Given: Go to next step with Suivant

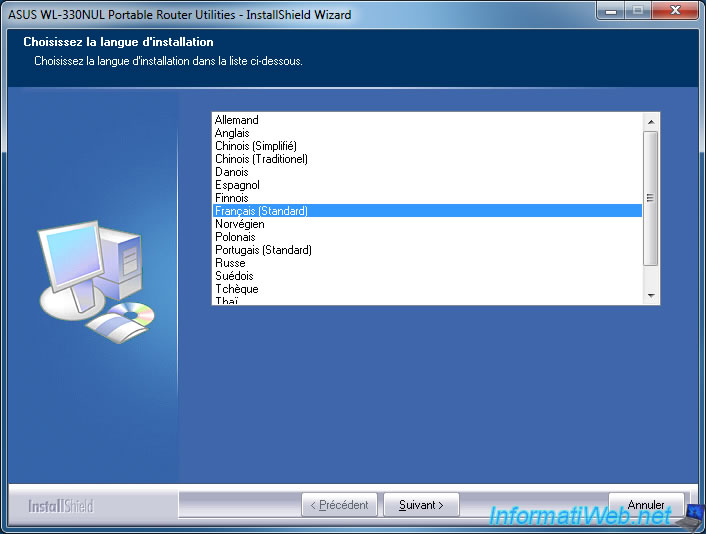Looking at the screenshot, I should pyautogui.click(x=421, y=505).
